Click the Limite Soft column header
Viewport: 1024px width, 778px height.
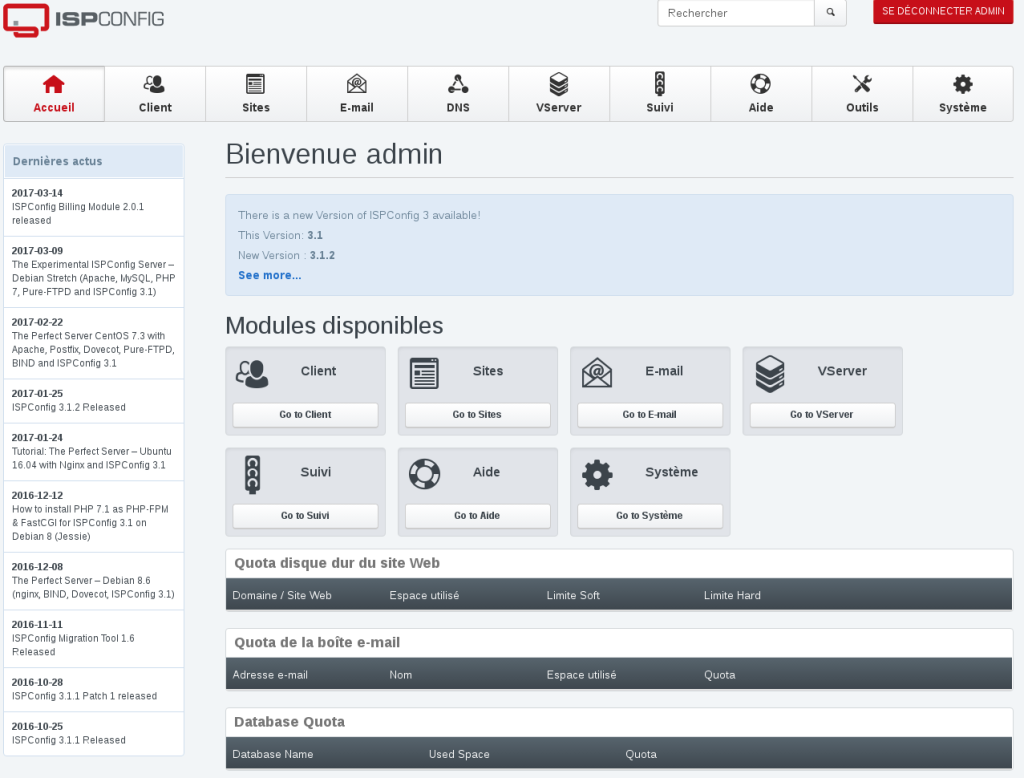point(573,596)
